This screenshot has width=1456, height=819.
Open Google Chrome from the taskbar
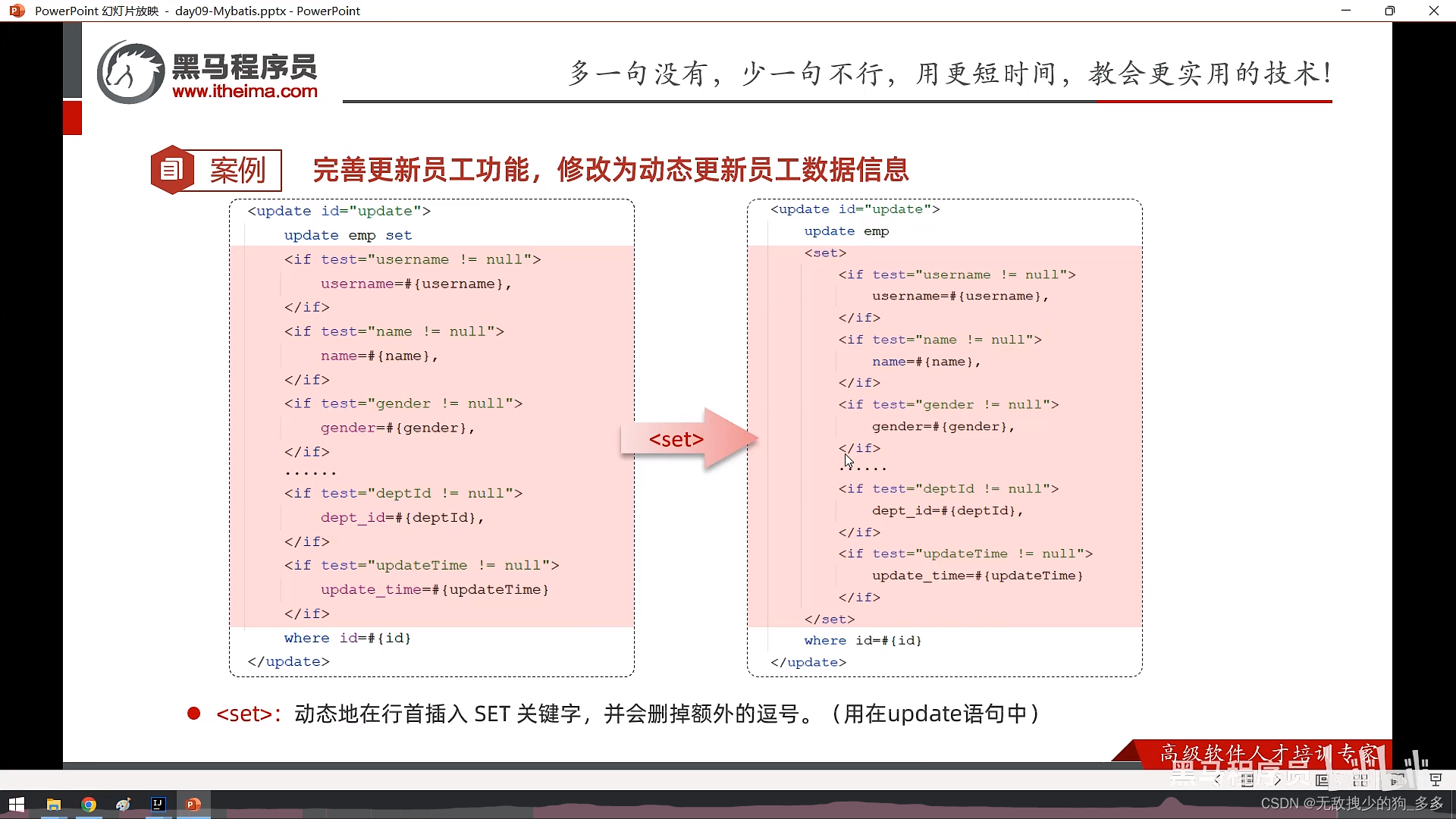click(89, 805)
